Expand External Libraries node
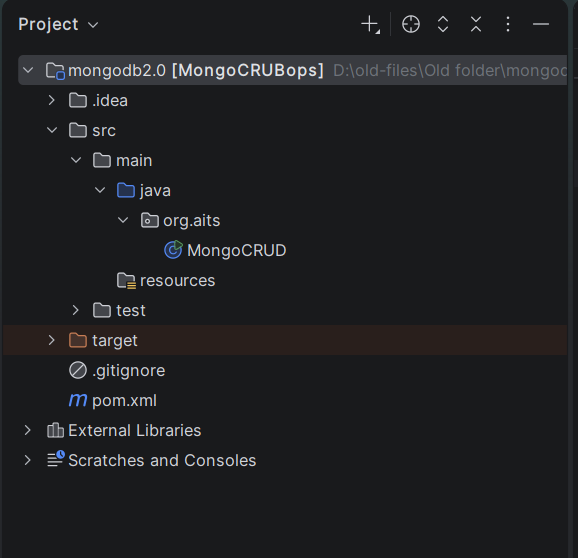Screen dimensions: 578x558 tap(28, 430)
